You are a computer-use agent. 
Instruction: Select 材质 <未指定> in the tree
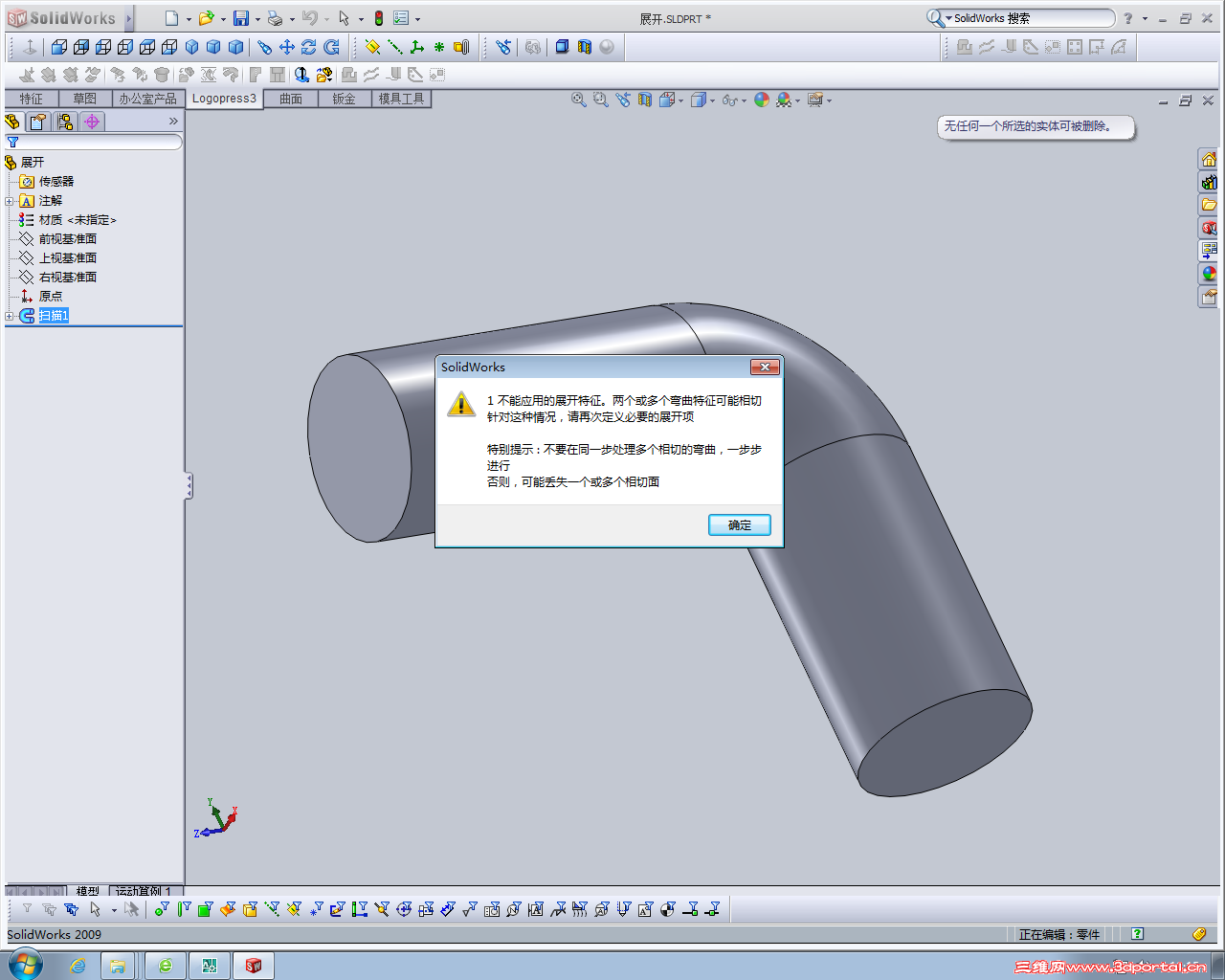[78, 220]
